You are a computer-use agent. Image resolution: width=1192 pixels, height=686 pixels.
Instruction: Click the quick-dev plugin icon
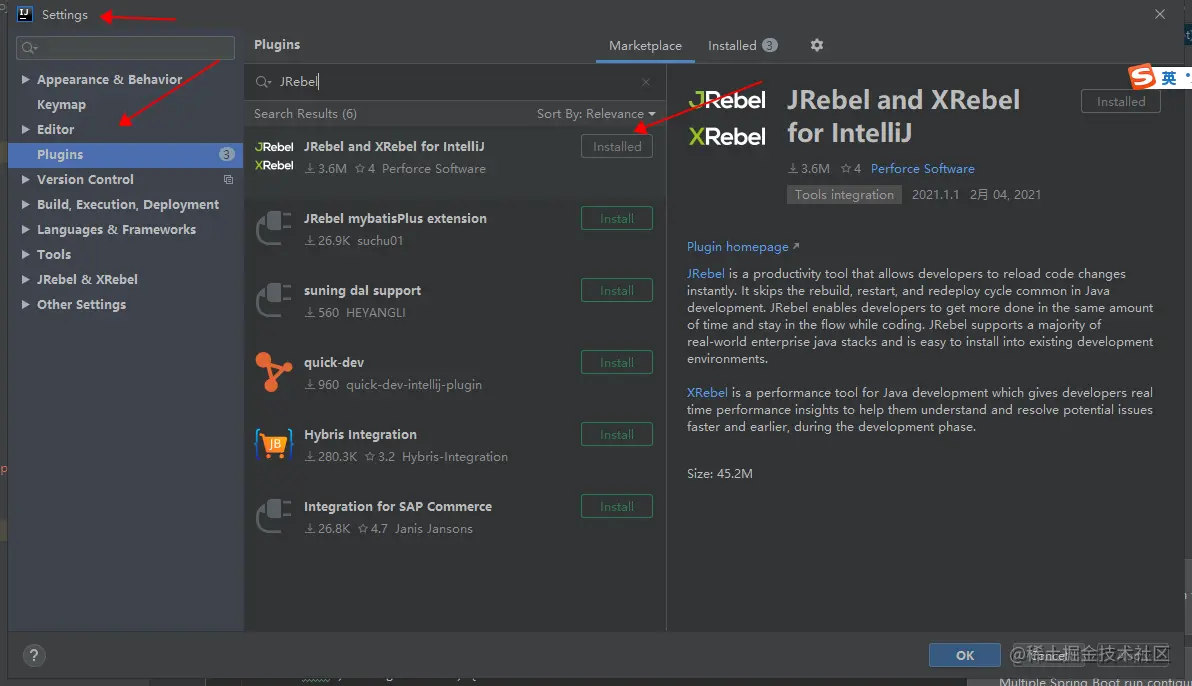click(274, 372)
